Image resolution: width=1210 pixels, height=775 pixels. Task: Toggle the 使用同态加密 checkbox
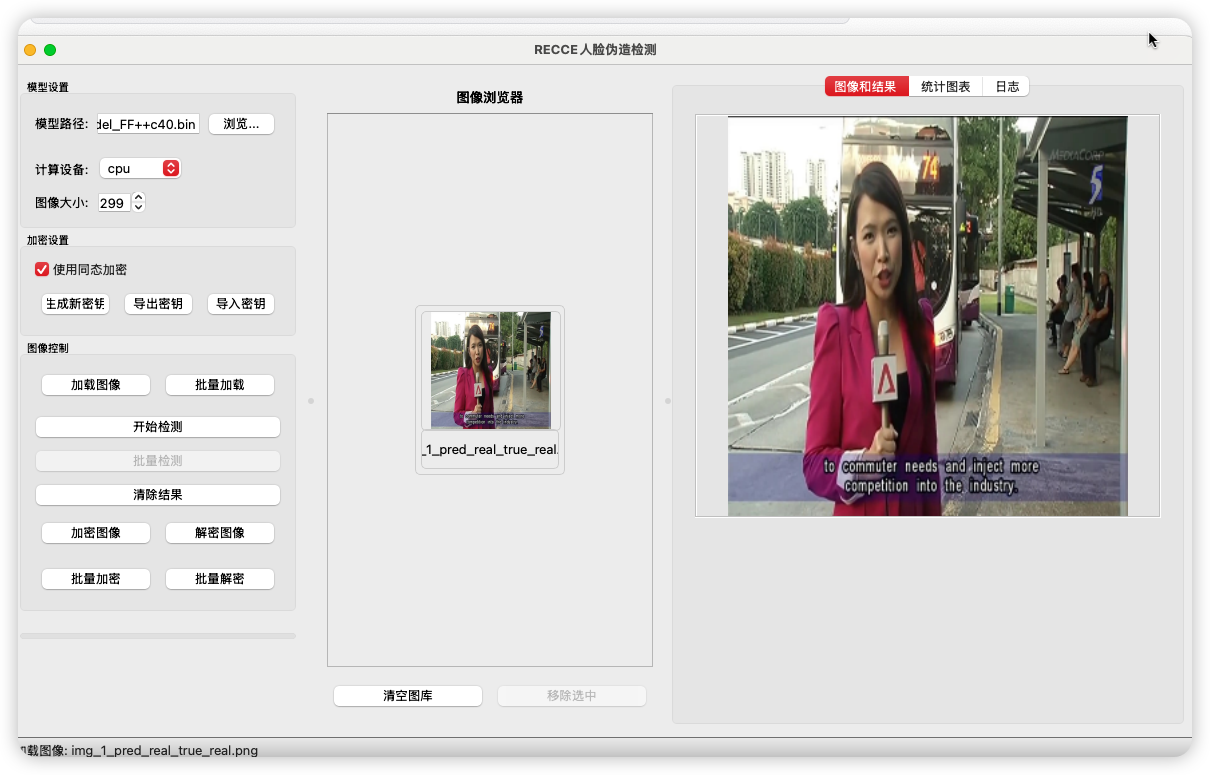42,269
